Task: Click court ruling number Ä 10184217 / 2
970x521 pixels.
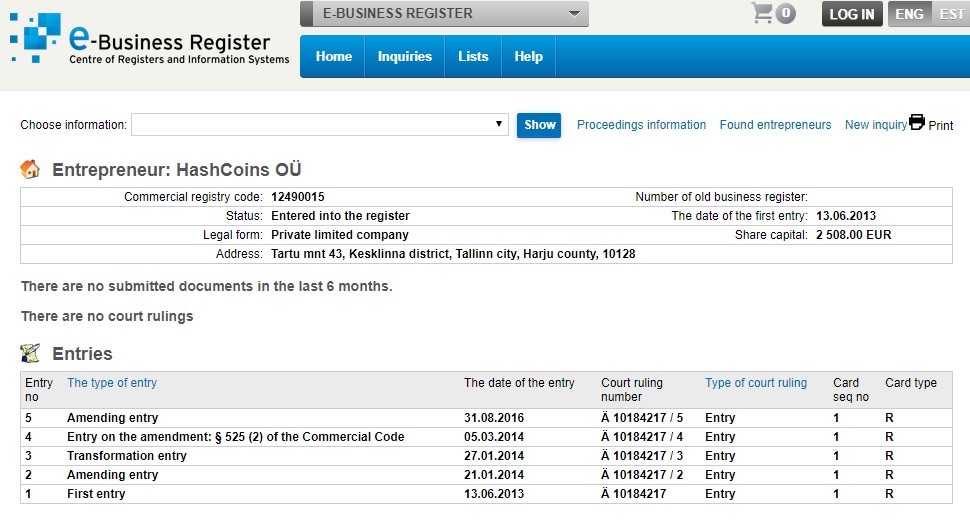Action: pos(642,475)
